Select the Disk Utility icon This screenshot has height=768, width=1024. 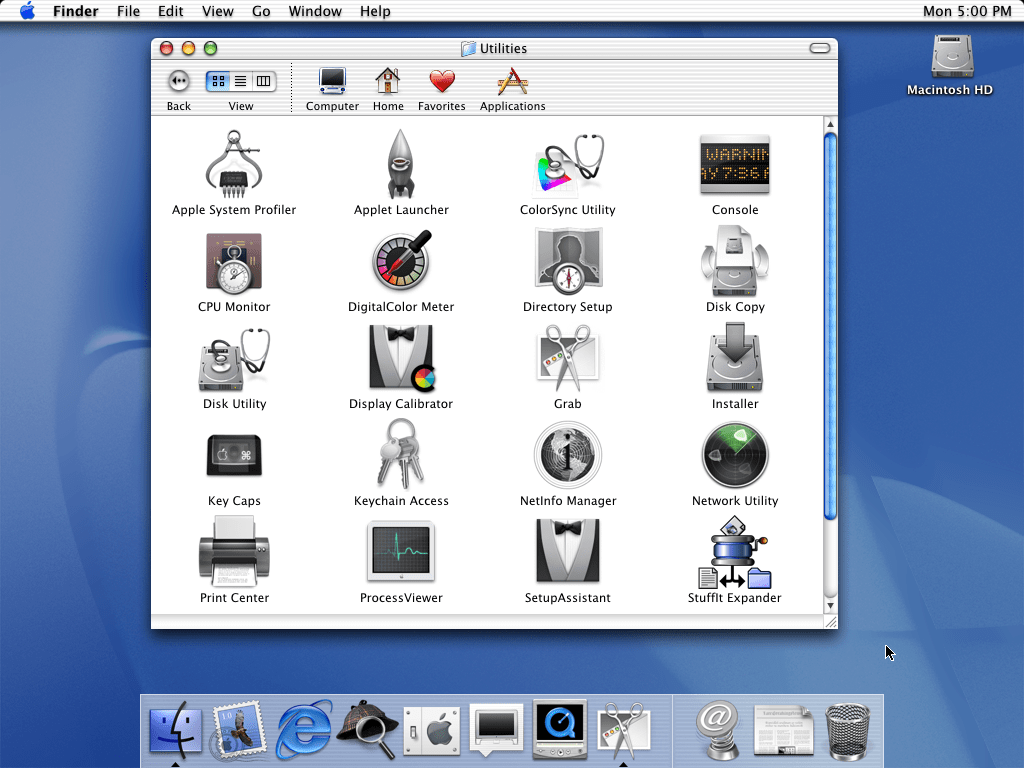[x=234, y=360]
